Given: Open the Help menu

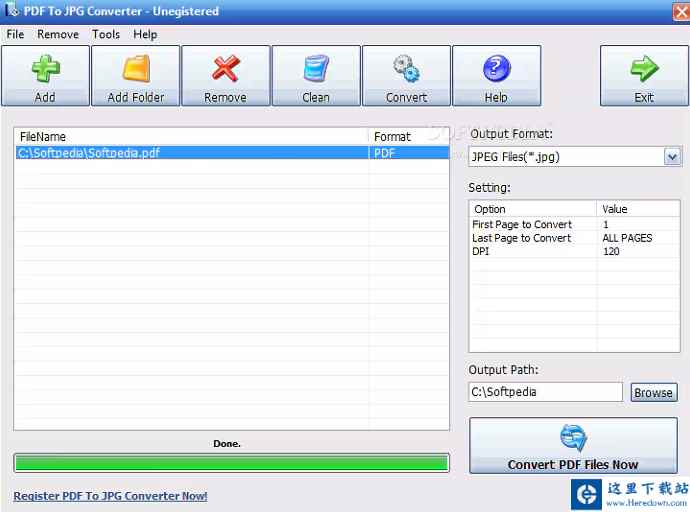Looking at the screenshot, I should (x=145, y=34).
